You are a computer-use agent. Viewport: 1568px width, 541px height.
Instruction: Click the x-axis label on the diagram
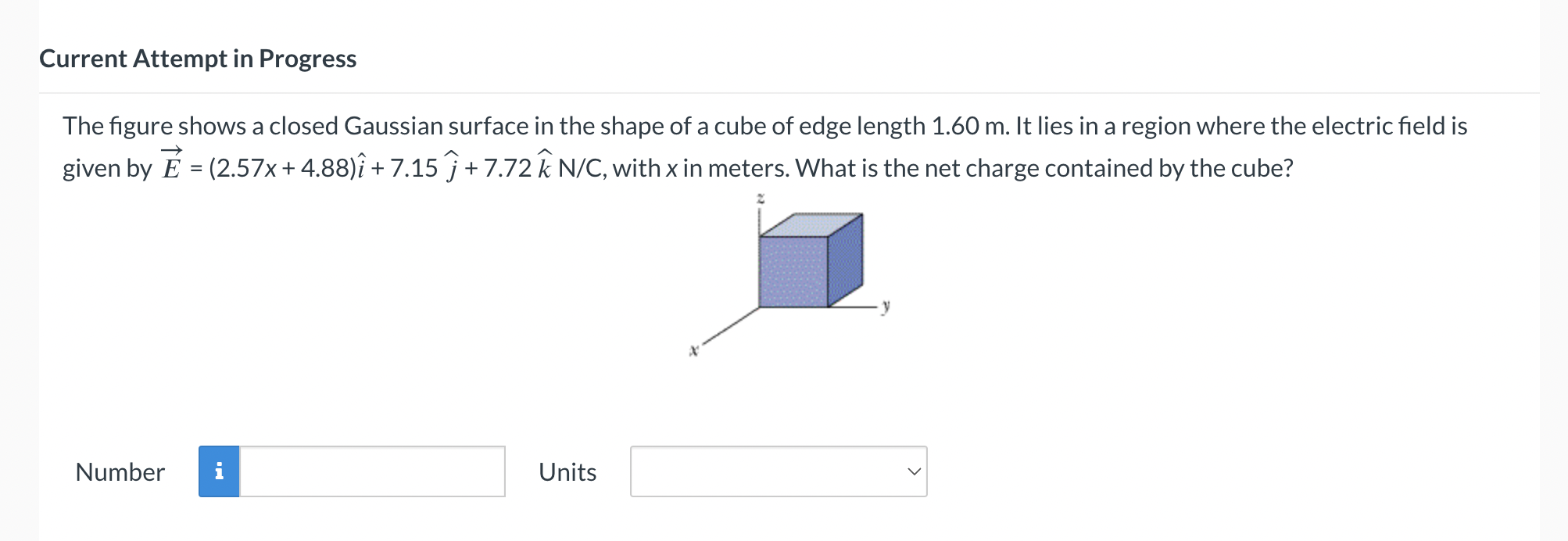[x=693, y=349]
